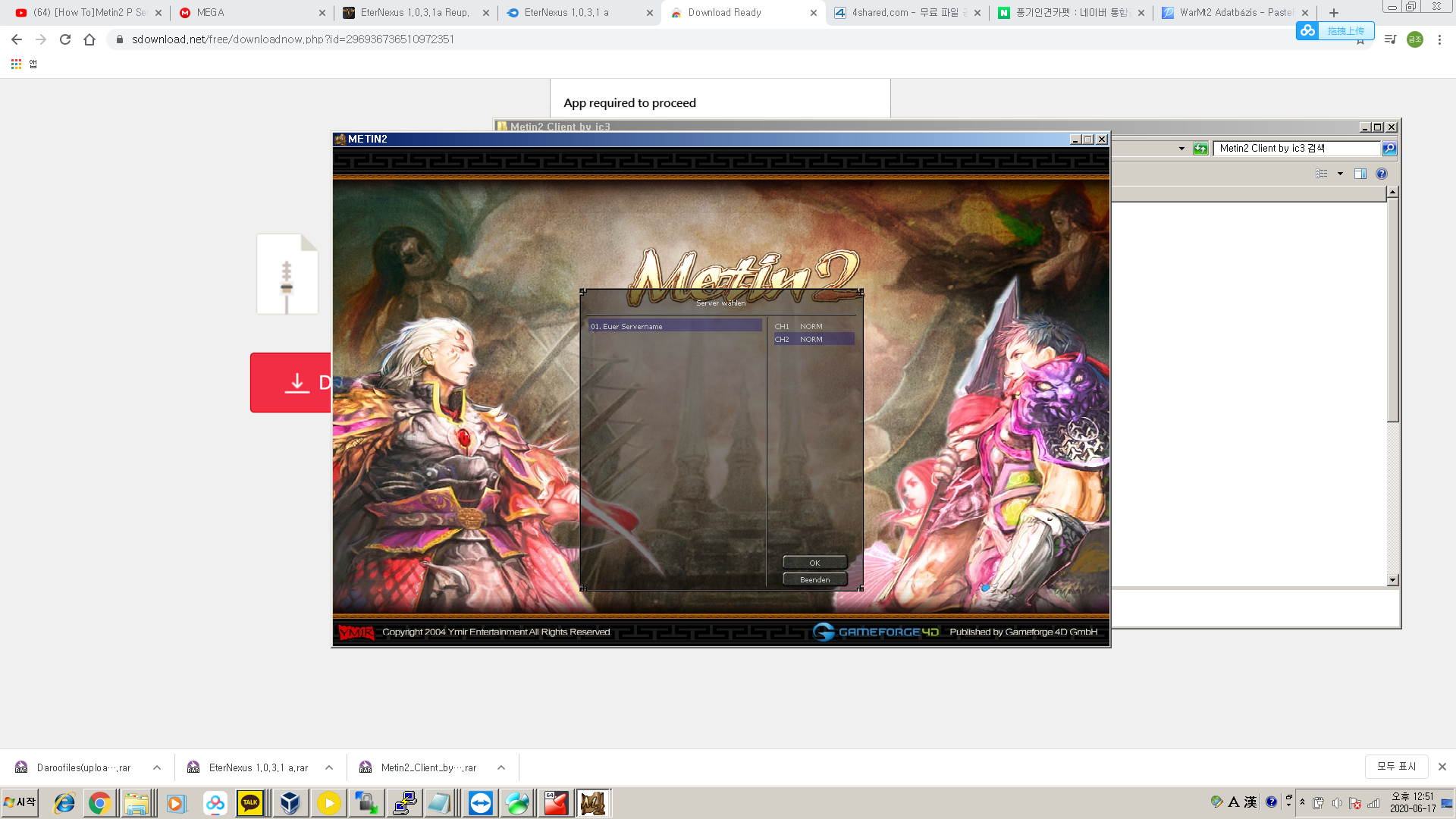Expand options for Metin2_Client rar download
Screen dimensions: 1456x819
pos(501,767)
